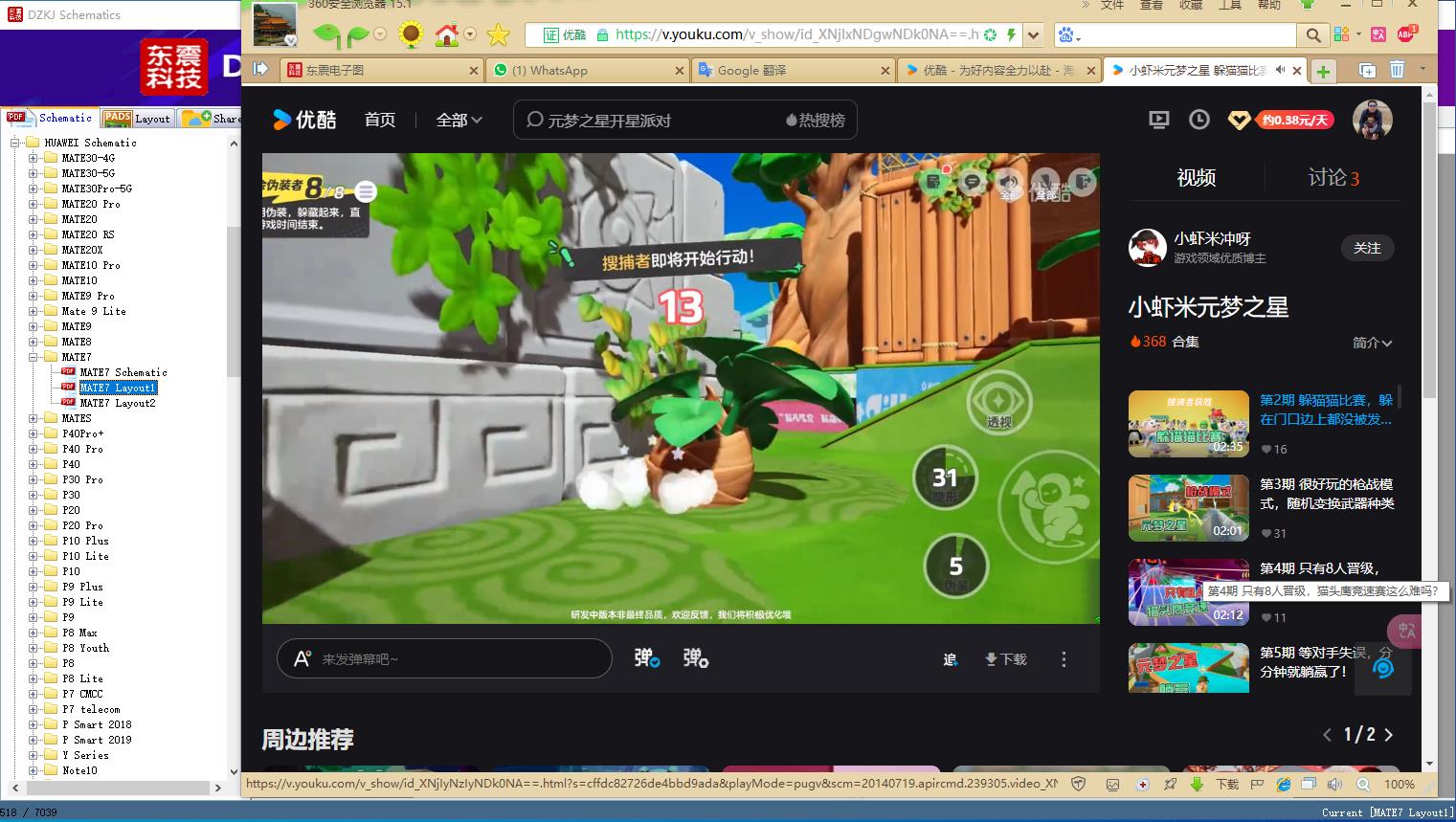Click the danmaku input box 来发弹幕吧
The image size is (1456, 822).
coord(444,658)
